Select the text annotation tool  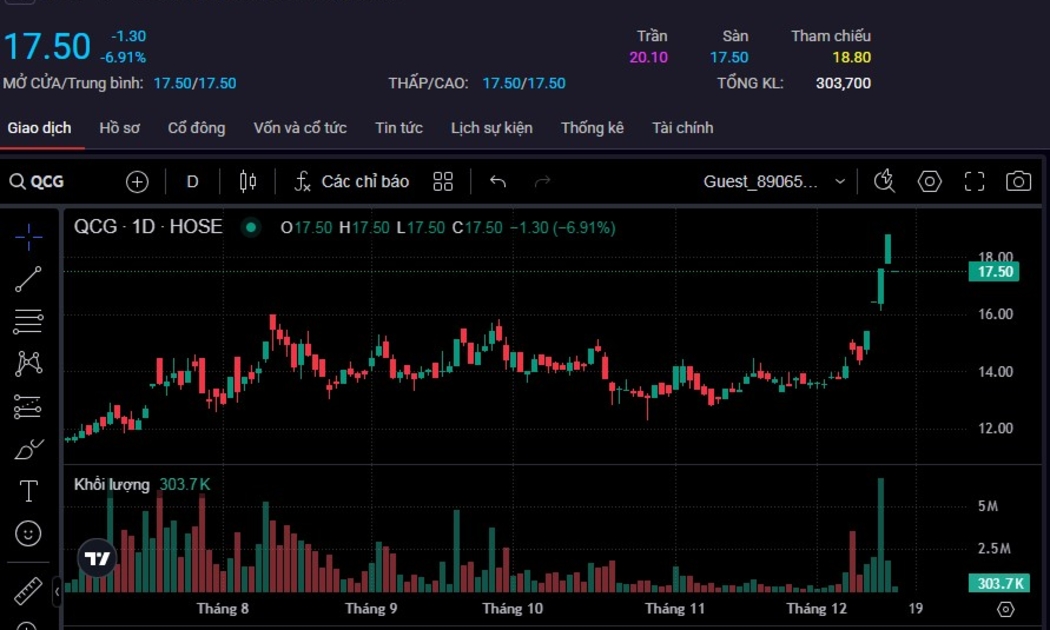(28, 491)
